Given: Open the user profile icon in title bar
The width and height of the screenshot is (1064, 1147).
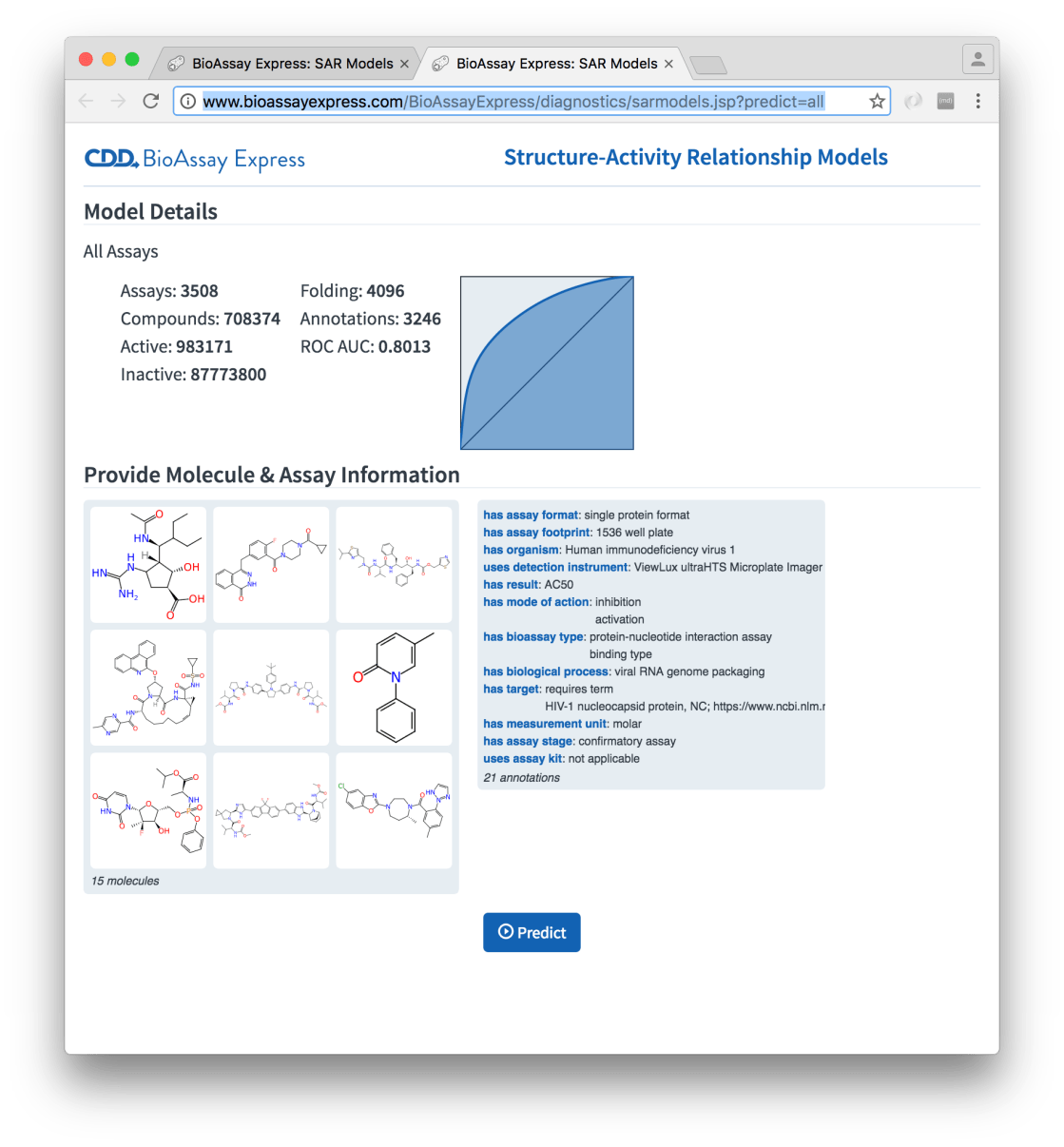Looking at the screenshot, I should point(977,60).
